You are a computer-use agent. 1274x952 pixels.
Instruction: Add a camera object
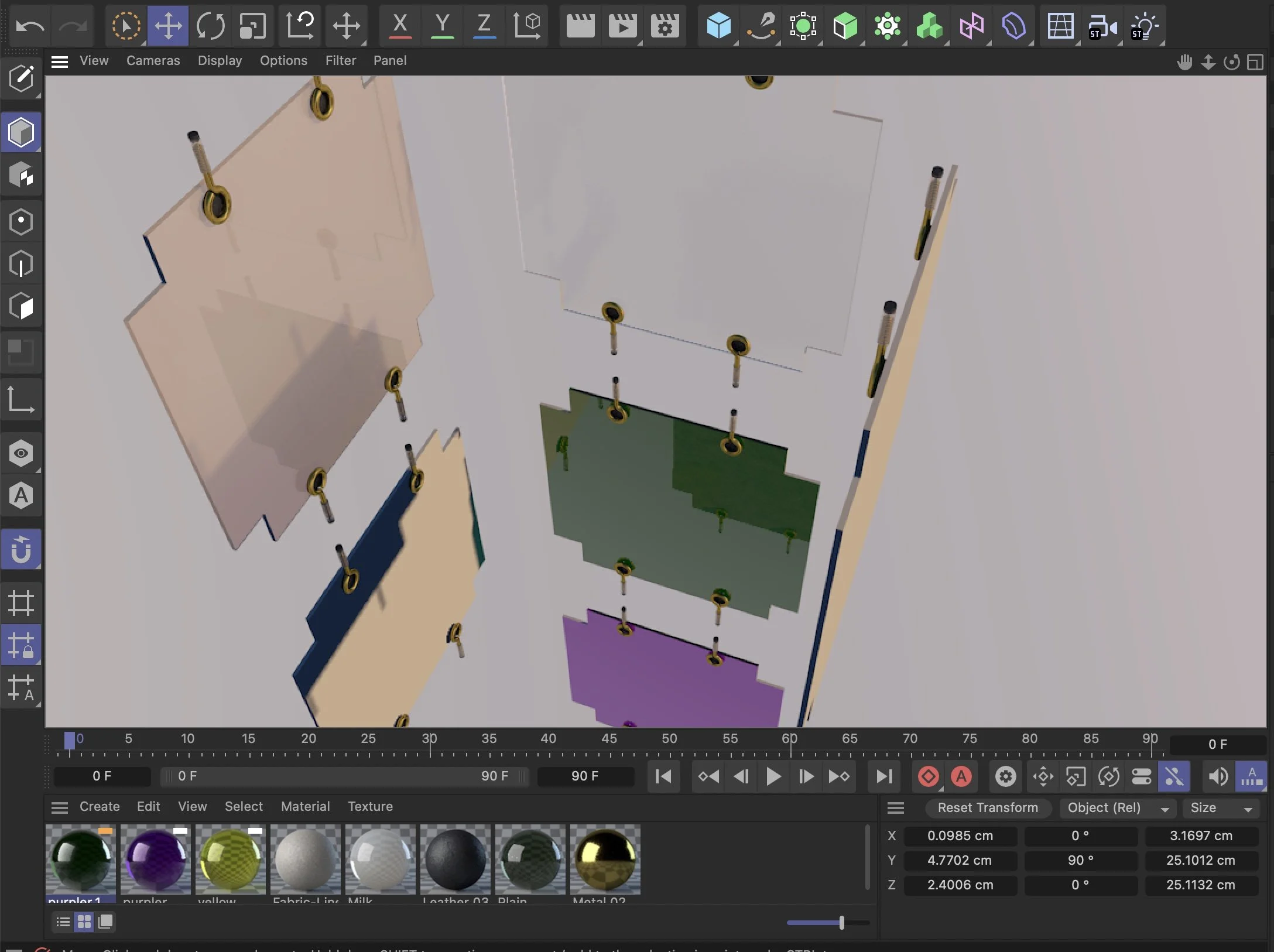click(x=1102, y=26)
